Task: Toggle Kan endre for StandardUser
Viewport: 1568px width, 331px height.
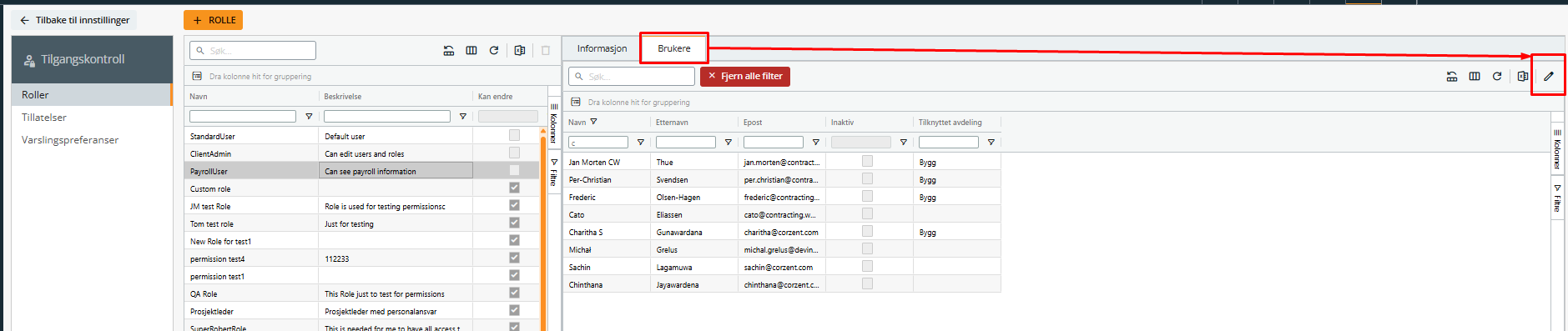Action: (x=514, y=135)
